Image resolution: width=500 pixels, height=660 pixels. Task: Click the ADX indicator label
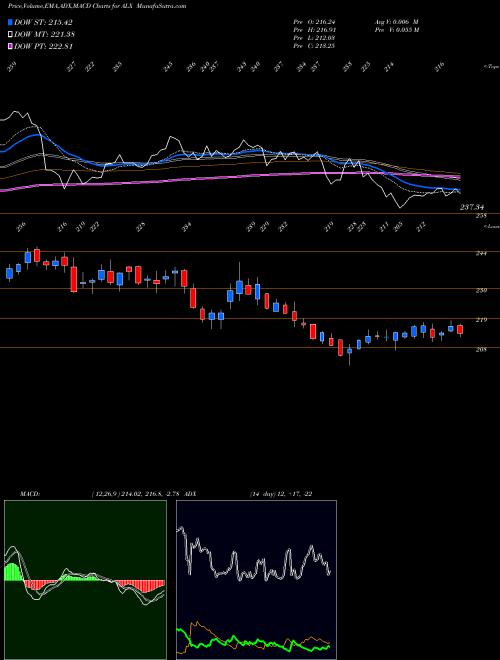190,494
